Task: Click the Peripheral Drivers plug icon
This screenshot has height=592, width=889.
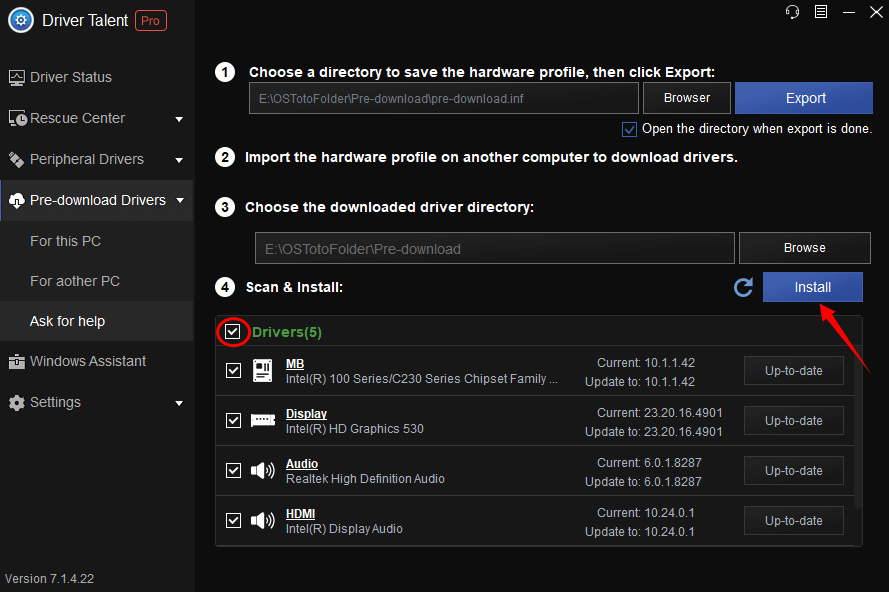Action: coord(16,160)
